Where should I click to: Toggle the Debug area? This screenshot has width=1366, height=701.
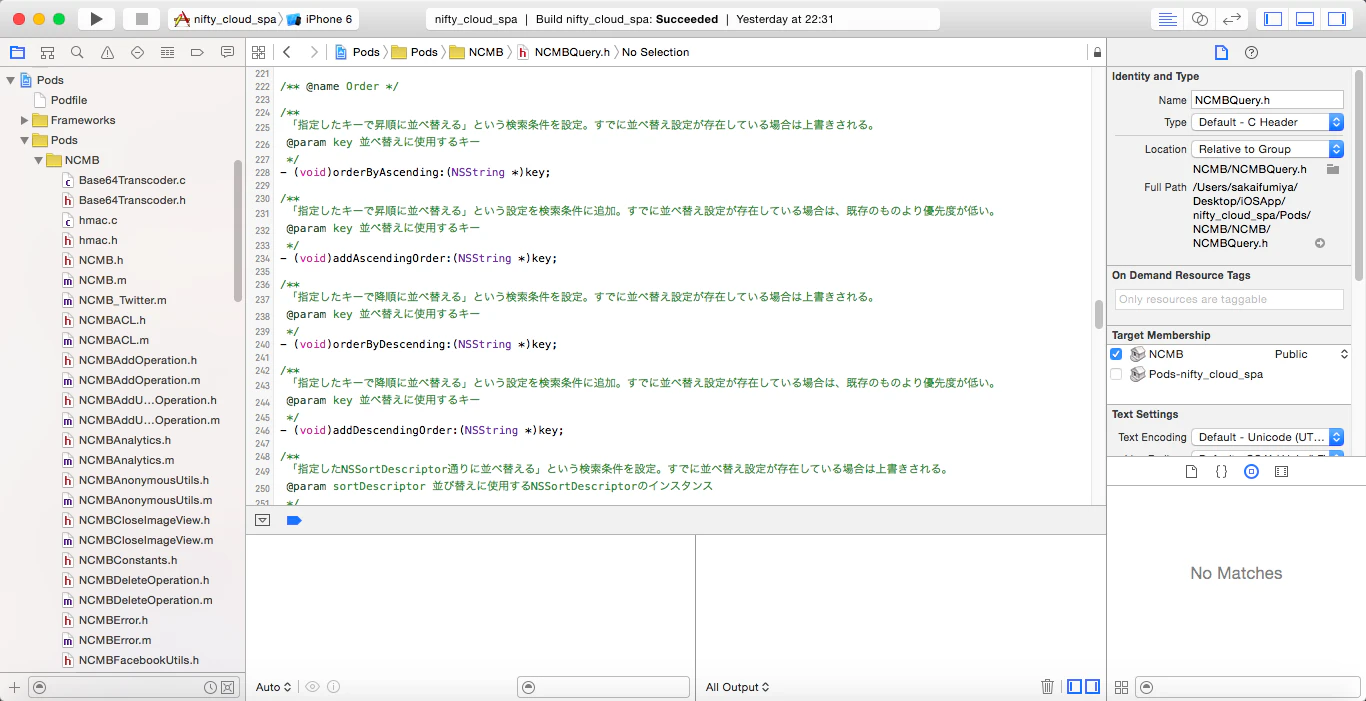1305,19
